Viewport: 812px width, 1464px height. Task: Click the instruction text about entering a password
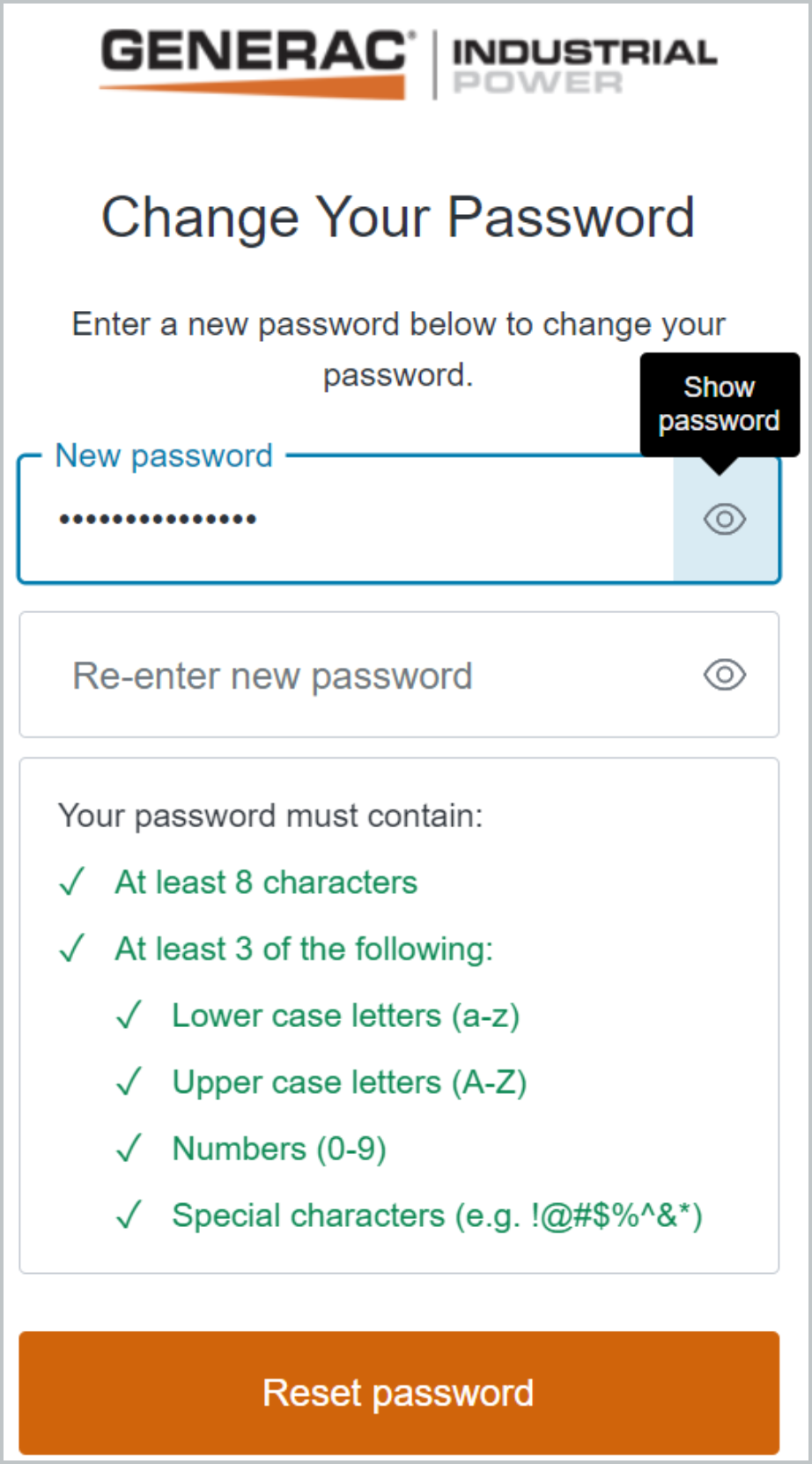click(398, 349)
